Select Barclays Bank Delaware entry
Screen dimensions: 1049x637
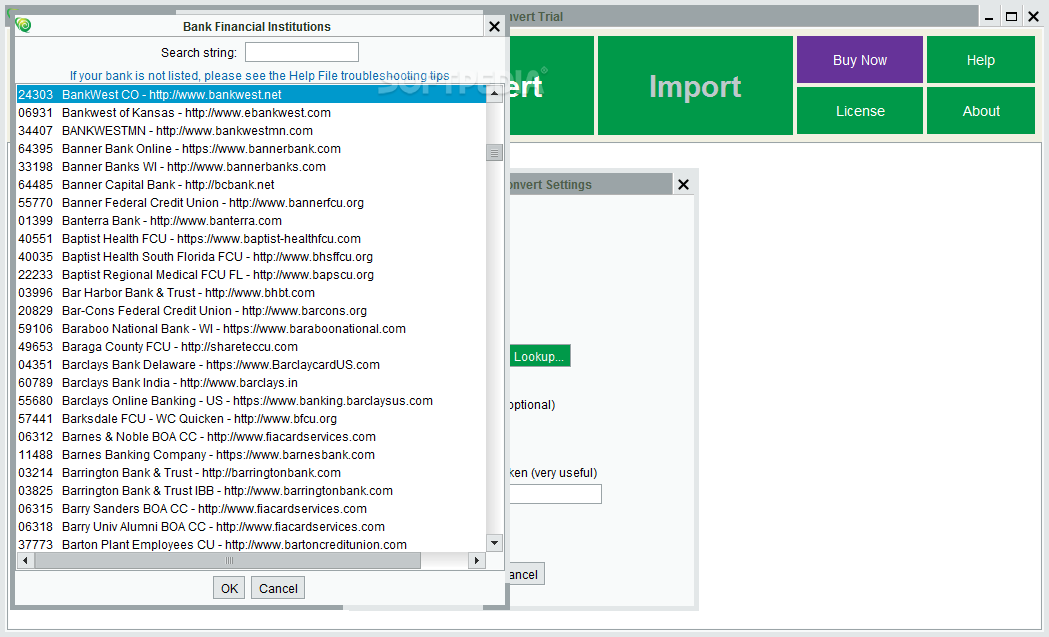(252, 365)
